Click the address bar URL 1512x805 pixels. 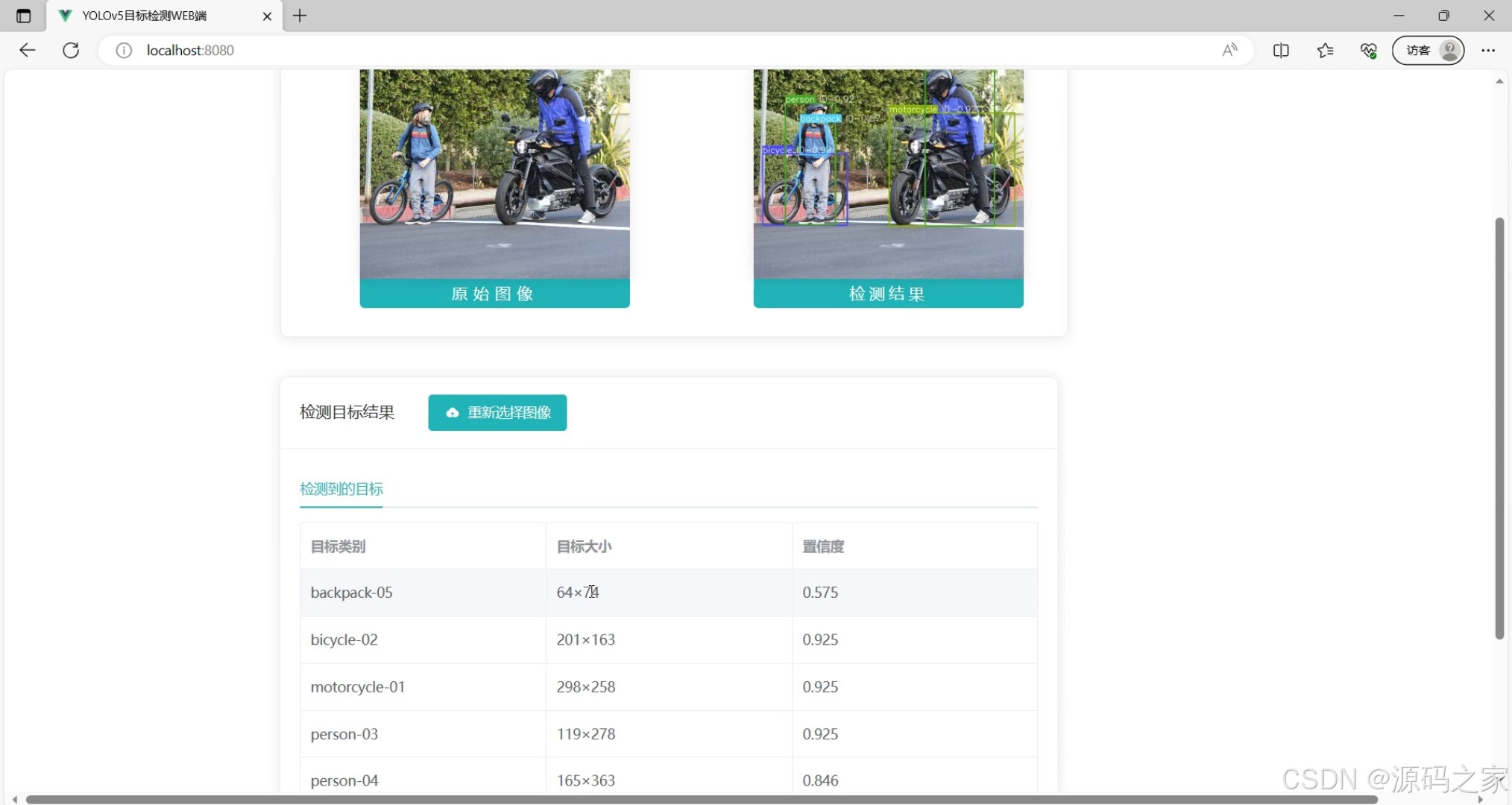190,50
